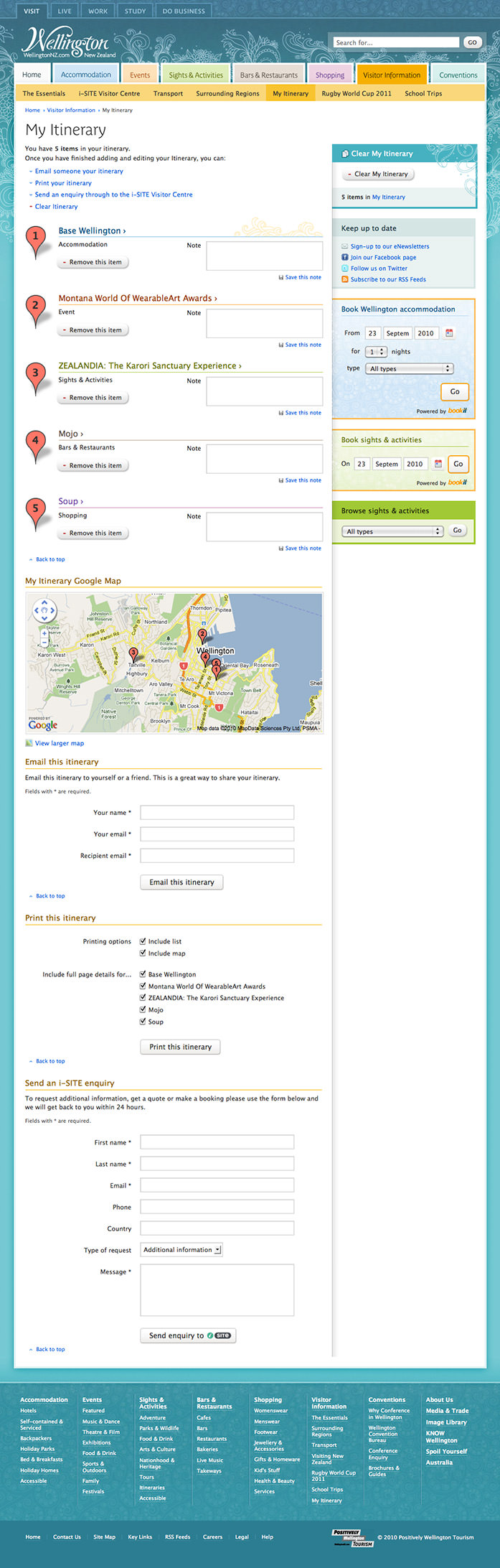Uncheck Montana World Of WearableArt Awards checkbox
500x1568 pixels.
click(143, 986)
